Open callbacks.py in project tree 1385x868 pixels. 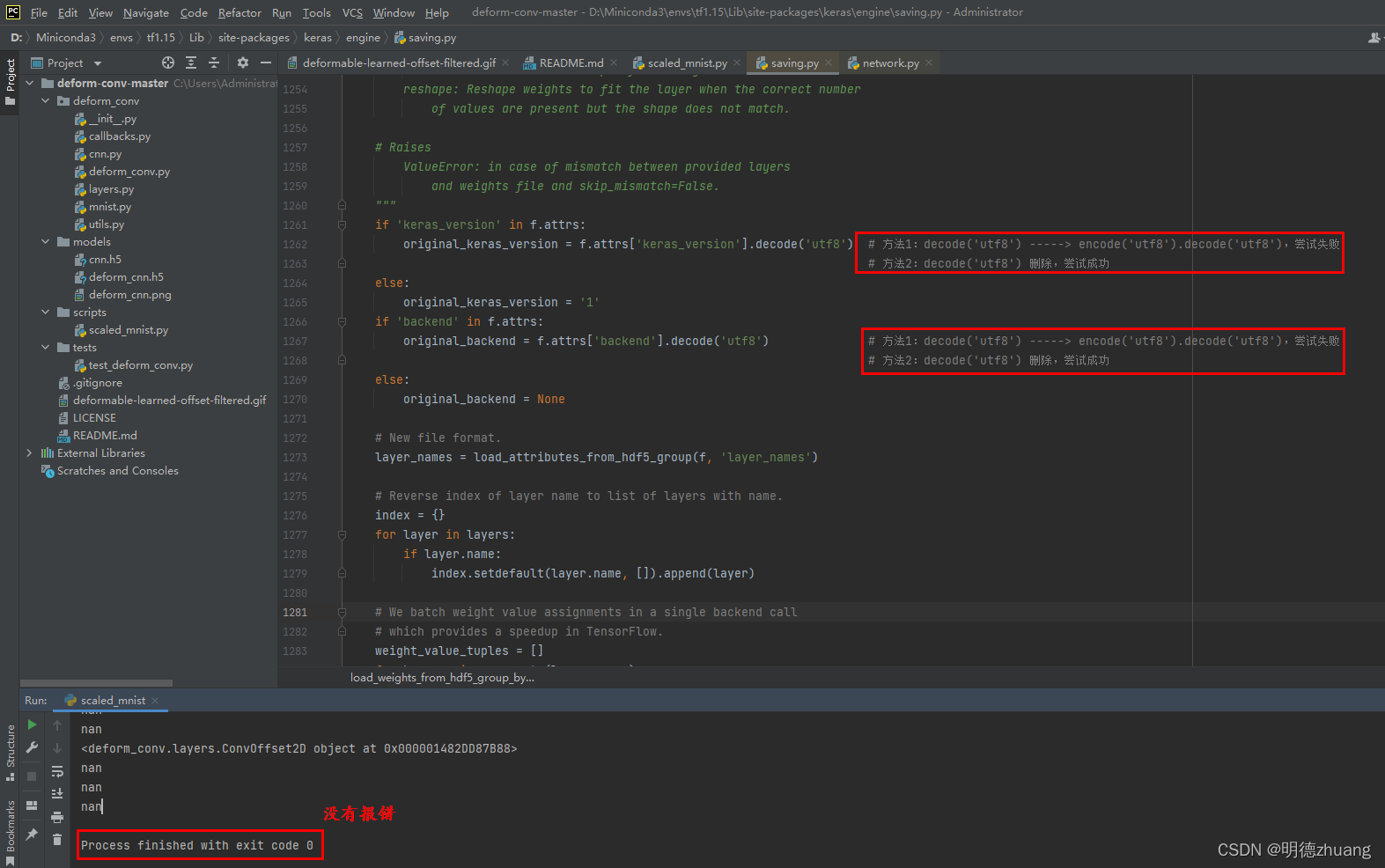pyautogui.click(x=119, y=136)
